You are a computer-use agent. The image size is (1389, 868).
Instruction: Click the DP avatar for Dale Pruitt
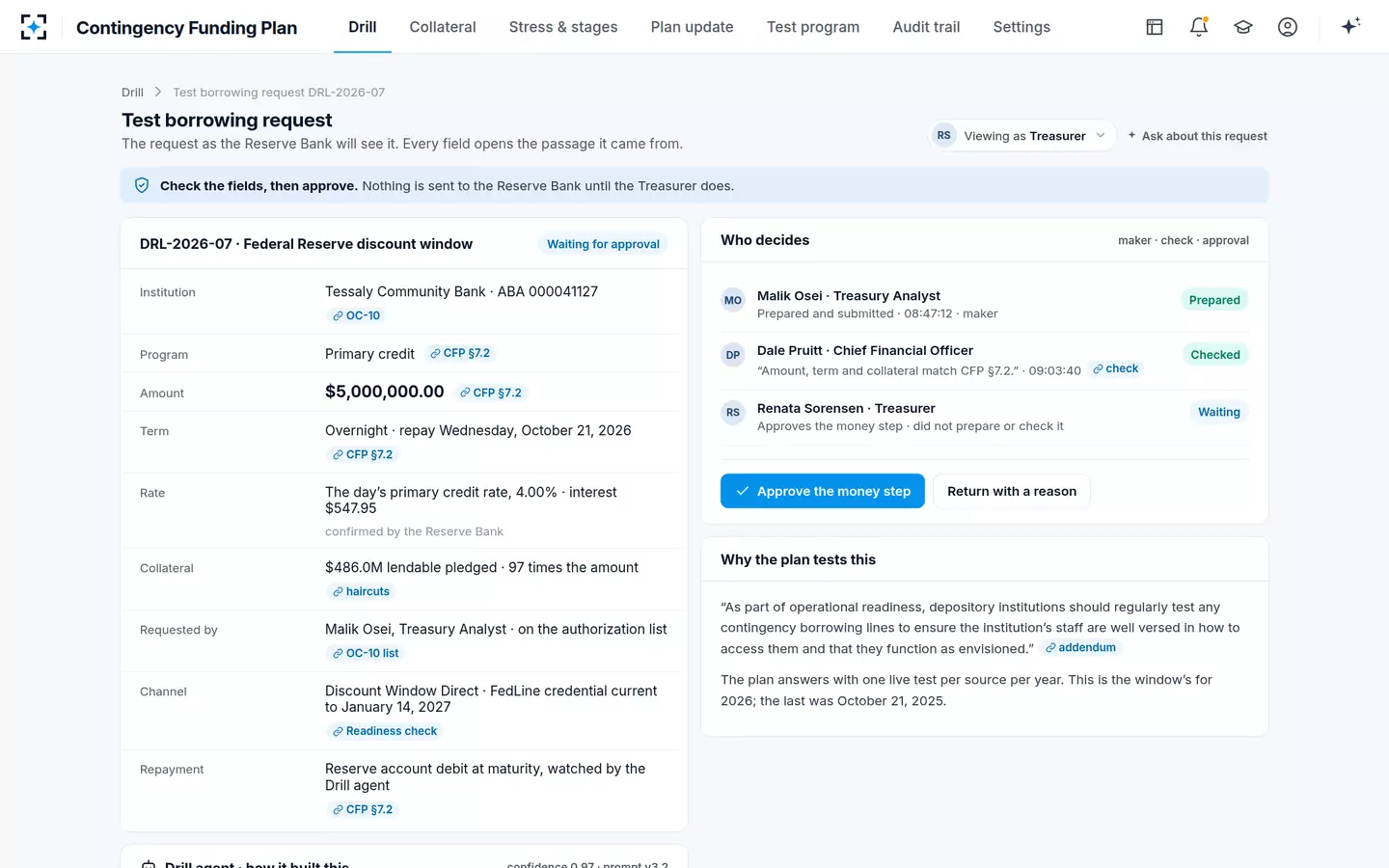coord(733,355)
